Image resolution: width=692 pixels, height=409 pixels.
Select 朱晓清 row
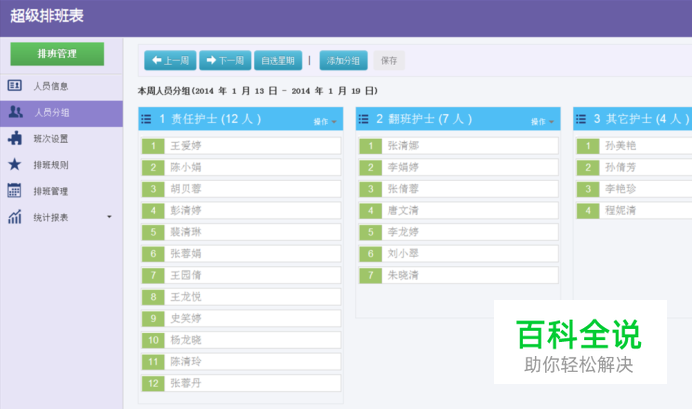coord(459,275)
